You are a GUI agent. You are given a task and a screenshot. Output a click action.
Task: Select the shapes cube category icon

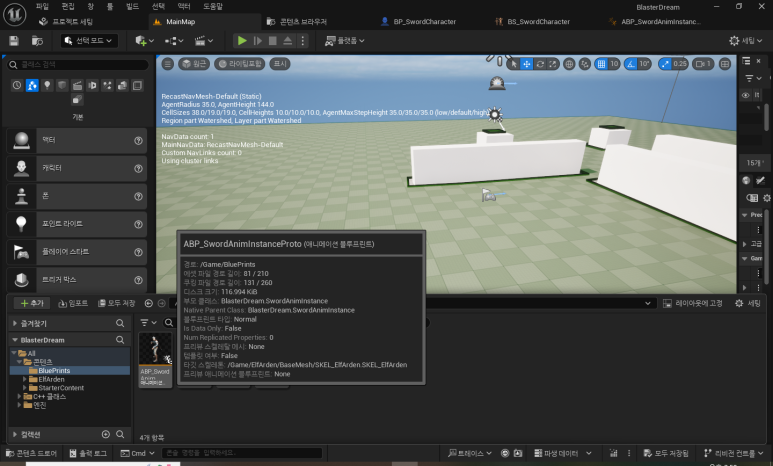click(62, 85)
